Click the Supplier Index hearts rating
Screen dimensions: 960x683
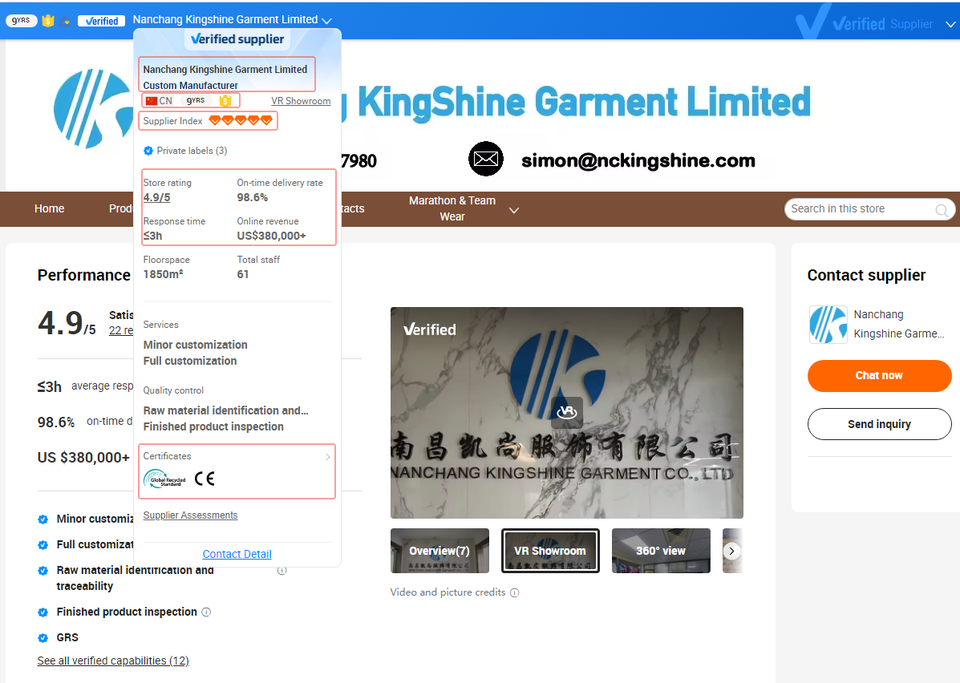click(x=241, y=121)
